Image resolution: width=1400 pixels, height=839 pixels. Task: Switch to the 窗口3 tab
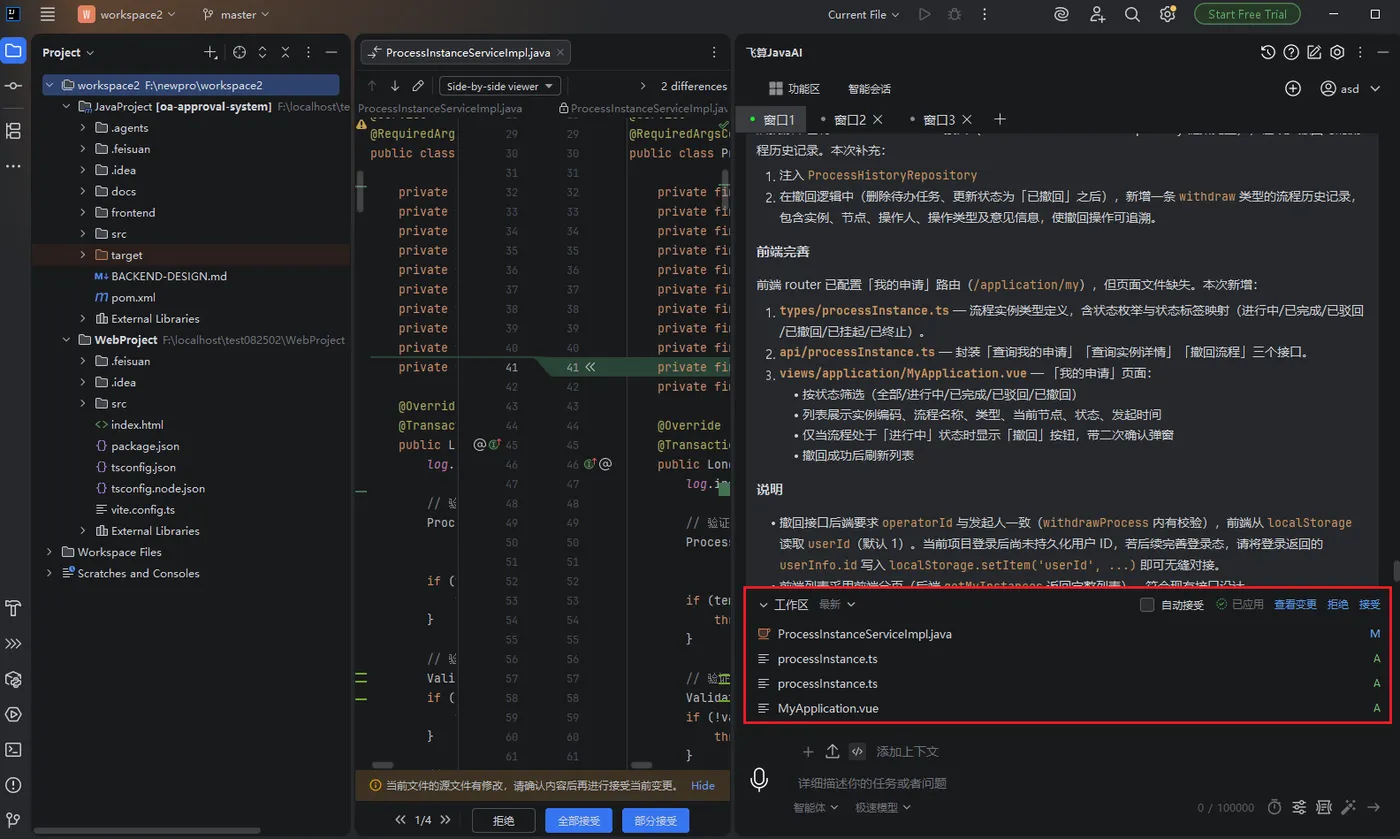939,119
